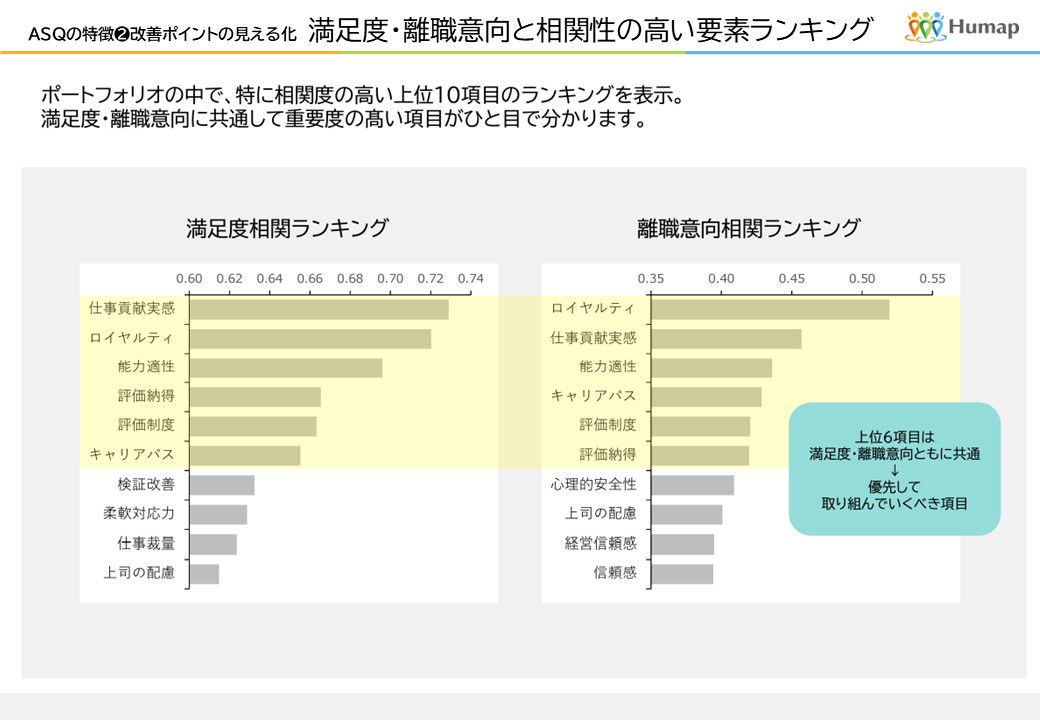1040x720 pixels.
Task: Click the 能力適性 bar in satisfaction chart
Action: click(x=285, y=367)
